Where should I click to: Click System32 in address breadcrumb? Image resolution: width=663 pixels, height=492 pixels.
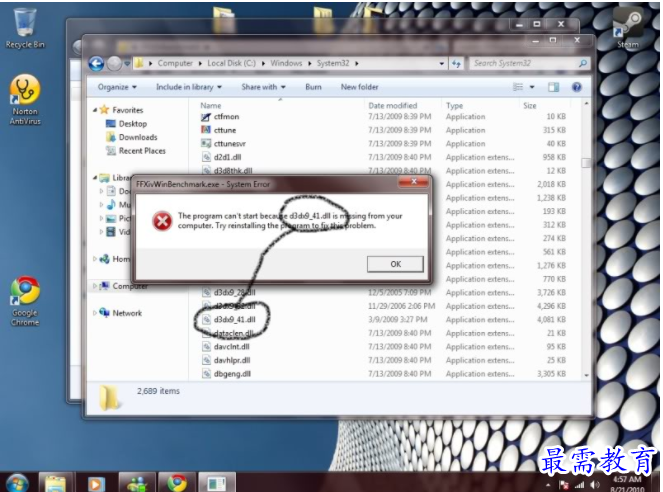tap(333, 63)
